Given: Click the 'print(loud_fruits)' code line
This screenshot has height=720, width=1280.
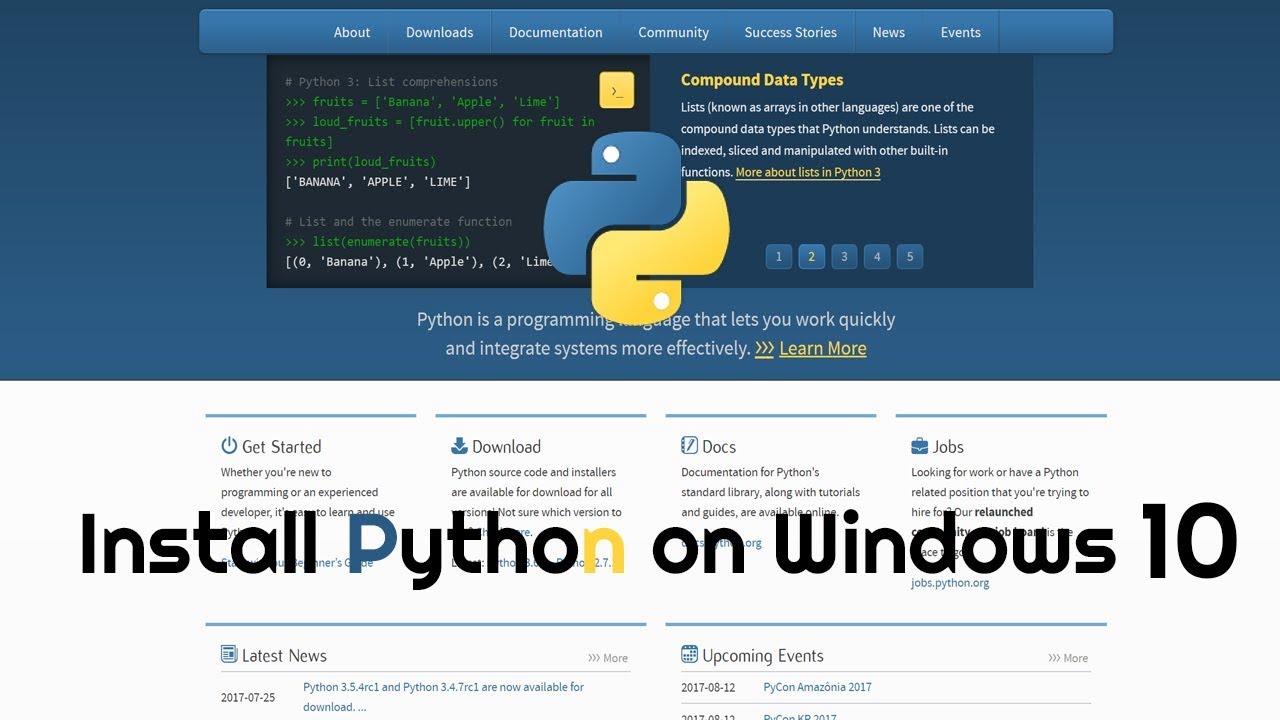Looking at the screenshot, I should pyautogui.click(x=360, y=162).
